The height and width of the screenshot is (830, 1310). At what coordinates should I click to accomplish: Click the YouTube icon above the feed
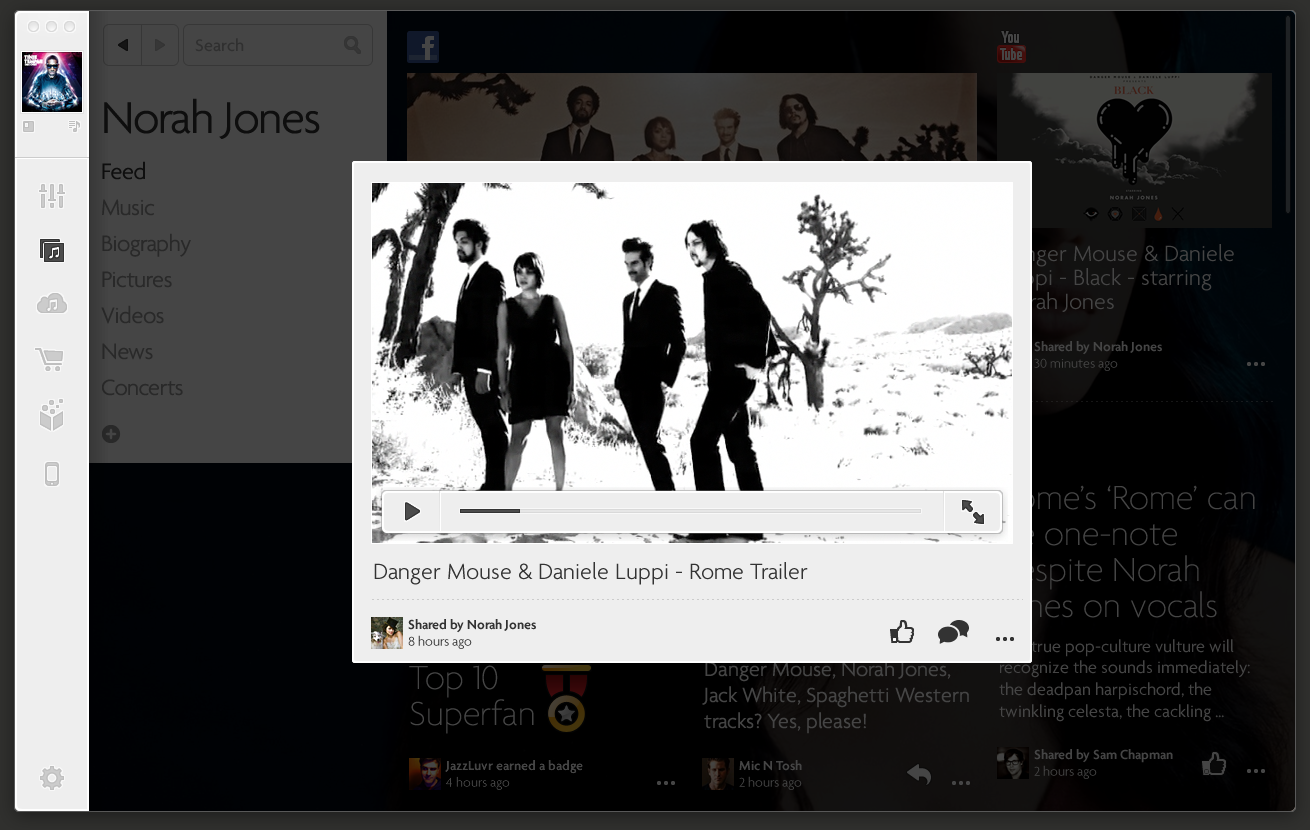[x=1012, y=47]
